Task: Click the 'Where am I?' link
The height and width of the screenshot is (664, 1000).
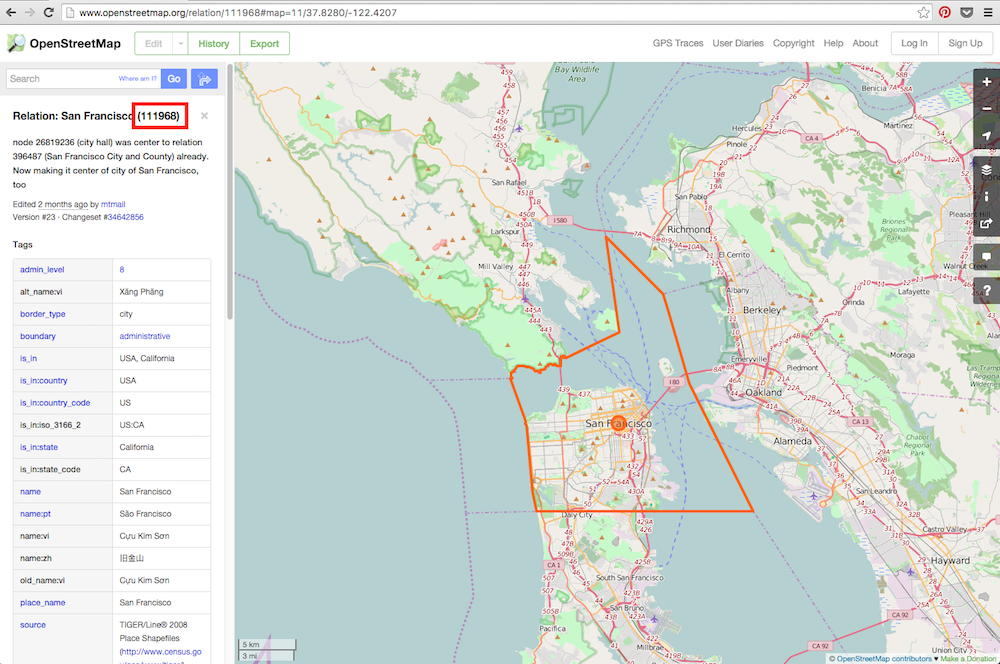Action: tap(137, 78)
